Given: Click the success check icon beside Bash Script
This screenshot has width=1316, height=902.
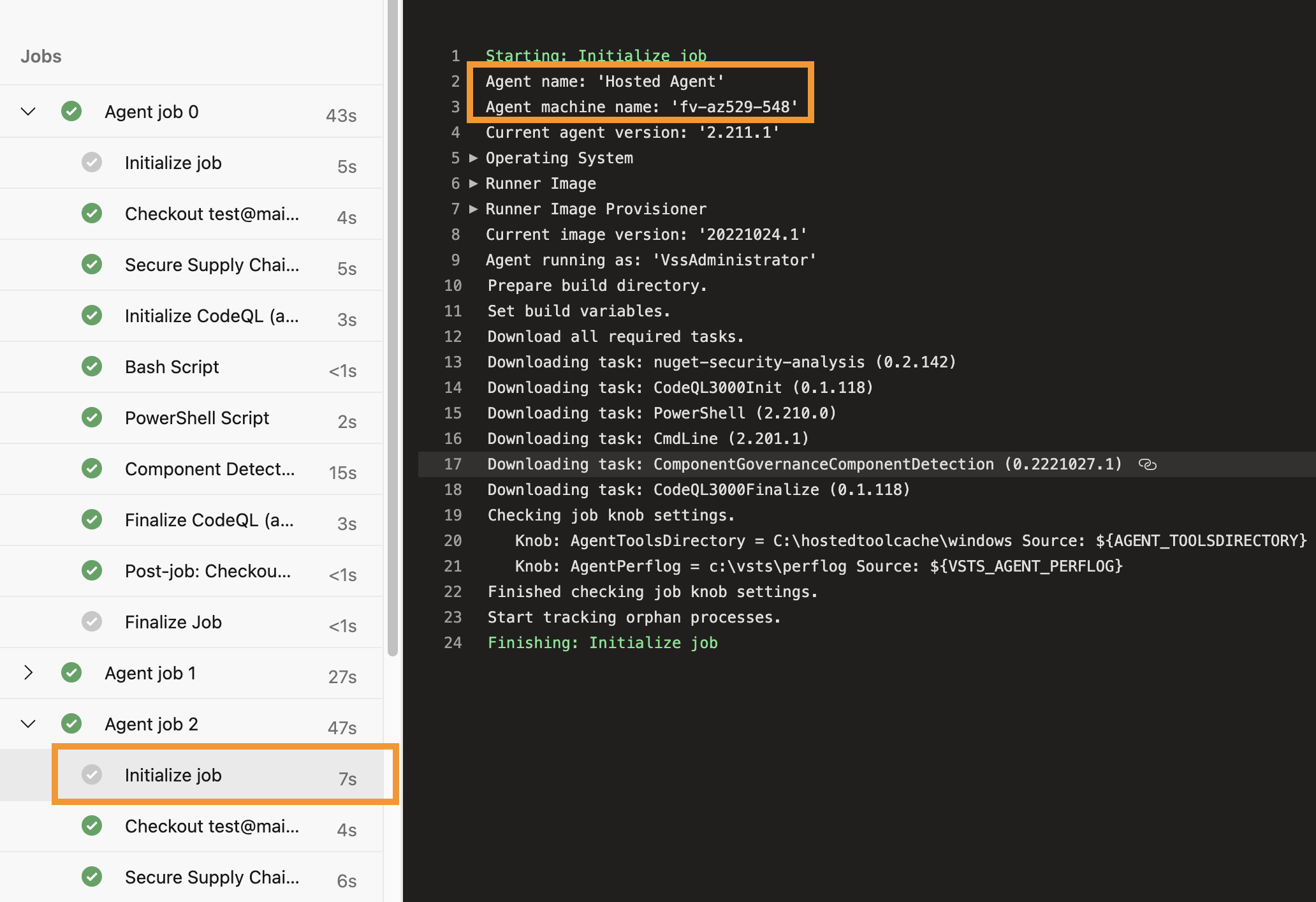Looking at the screenshot, I should click(92, 366).
